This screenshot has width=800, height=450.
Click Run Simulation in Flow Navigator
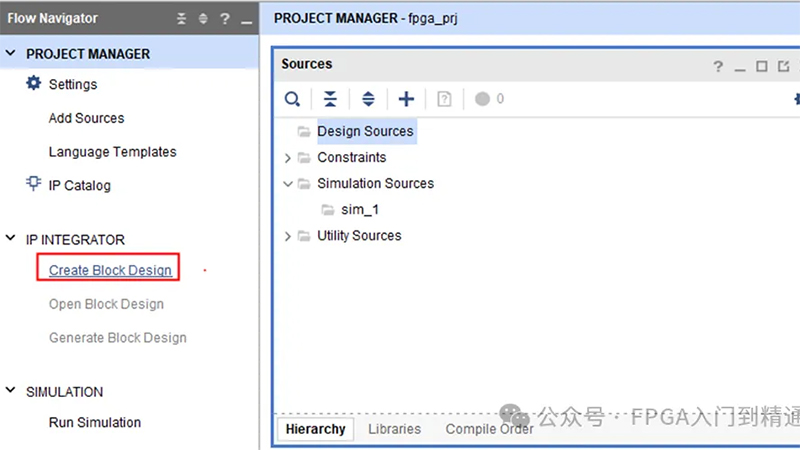[x=95, y=422]
